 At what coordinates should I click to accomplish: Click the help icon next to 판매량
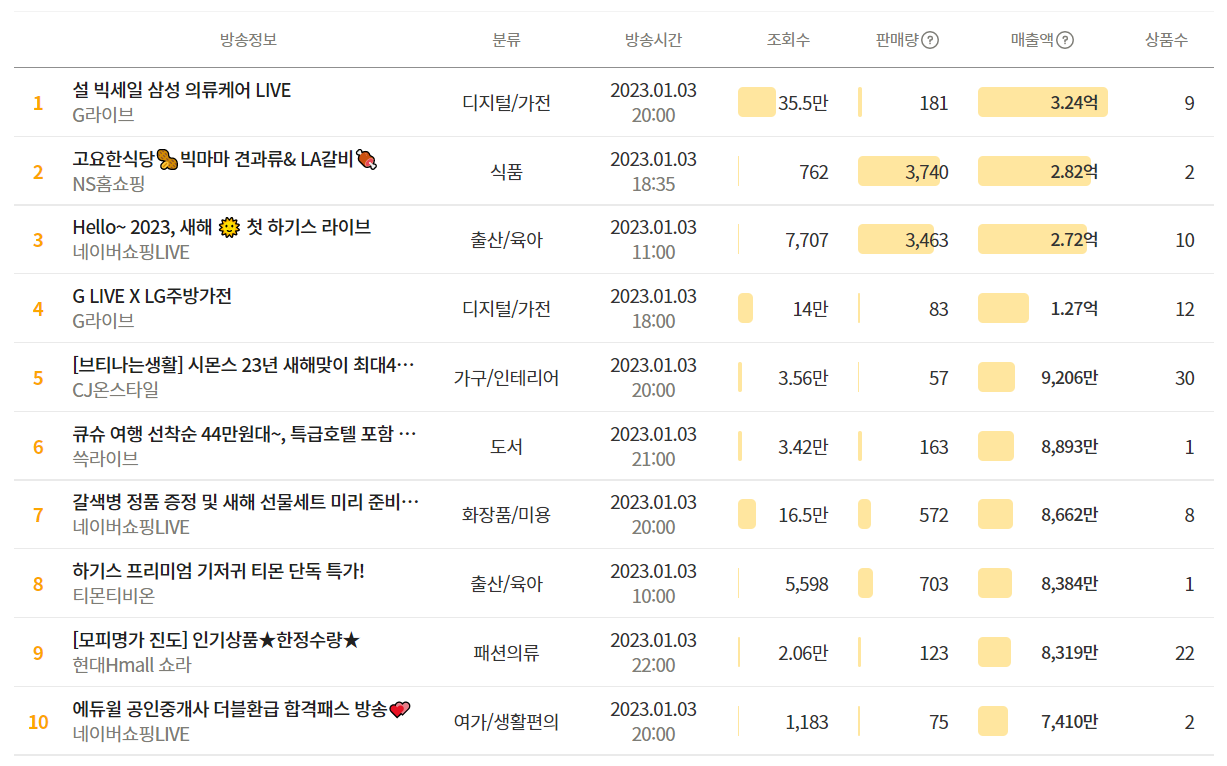click(x=930, y=40)
